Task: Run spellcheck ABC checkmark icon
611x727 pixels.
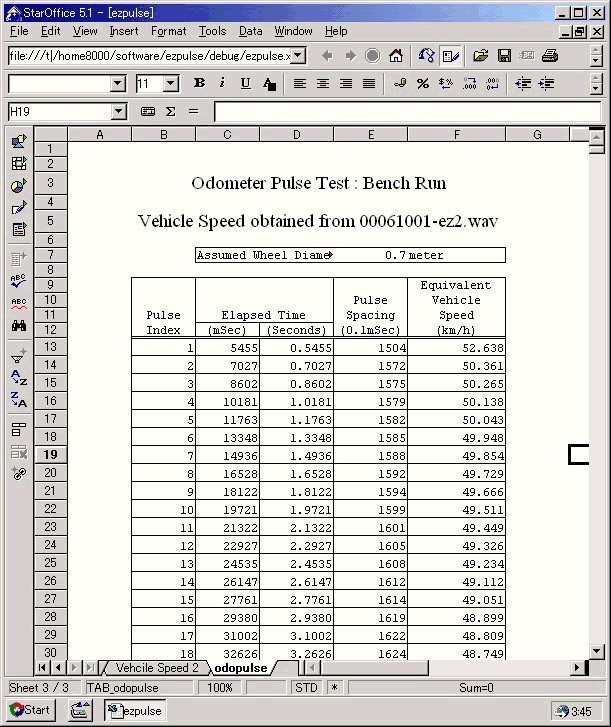Action: tap(19, 281)
